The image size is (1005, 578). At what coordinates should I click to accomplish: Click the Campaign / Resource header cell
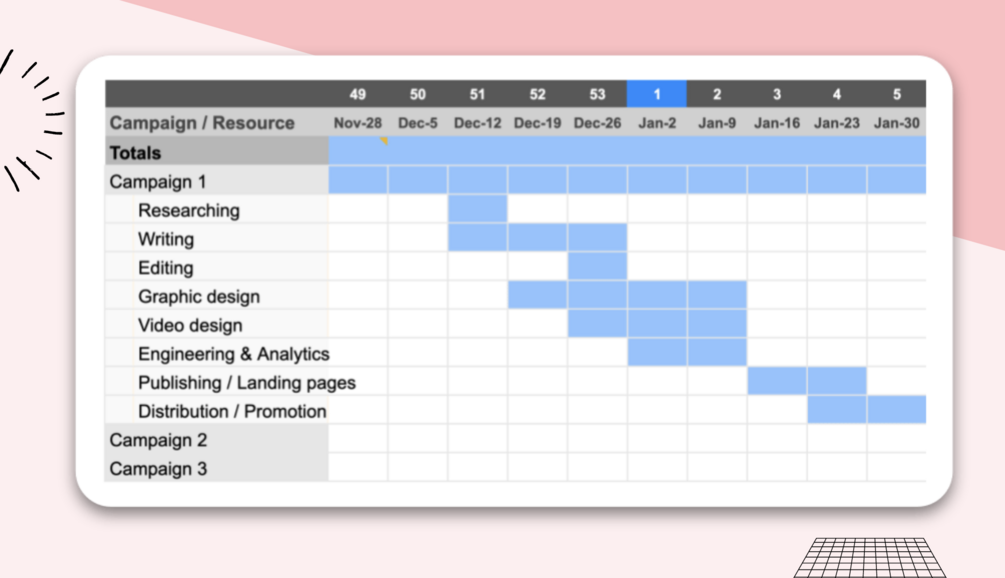coord(202,123)
